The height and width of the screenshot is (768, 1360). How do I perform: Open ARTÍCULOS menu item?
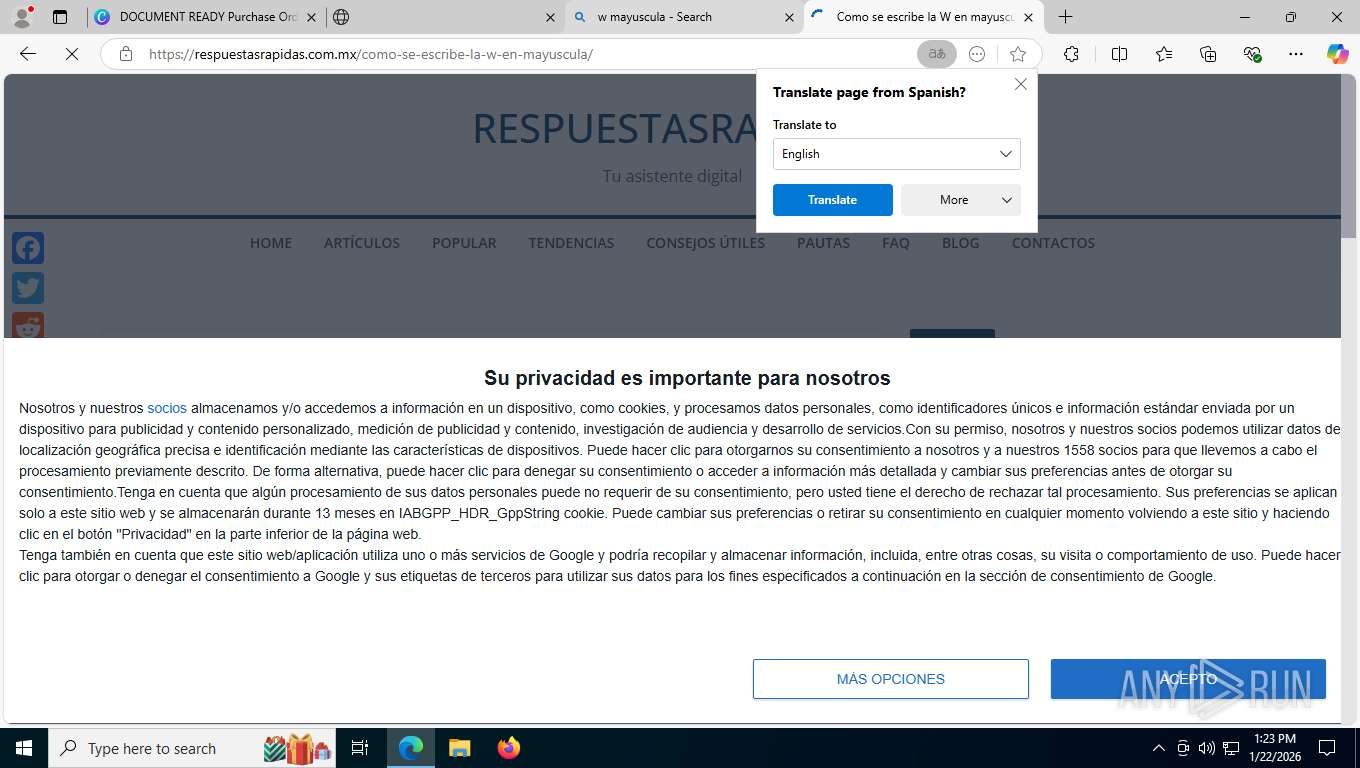(362, 243)
